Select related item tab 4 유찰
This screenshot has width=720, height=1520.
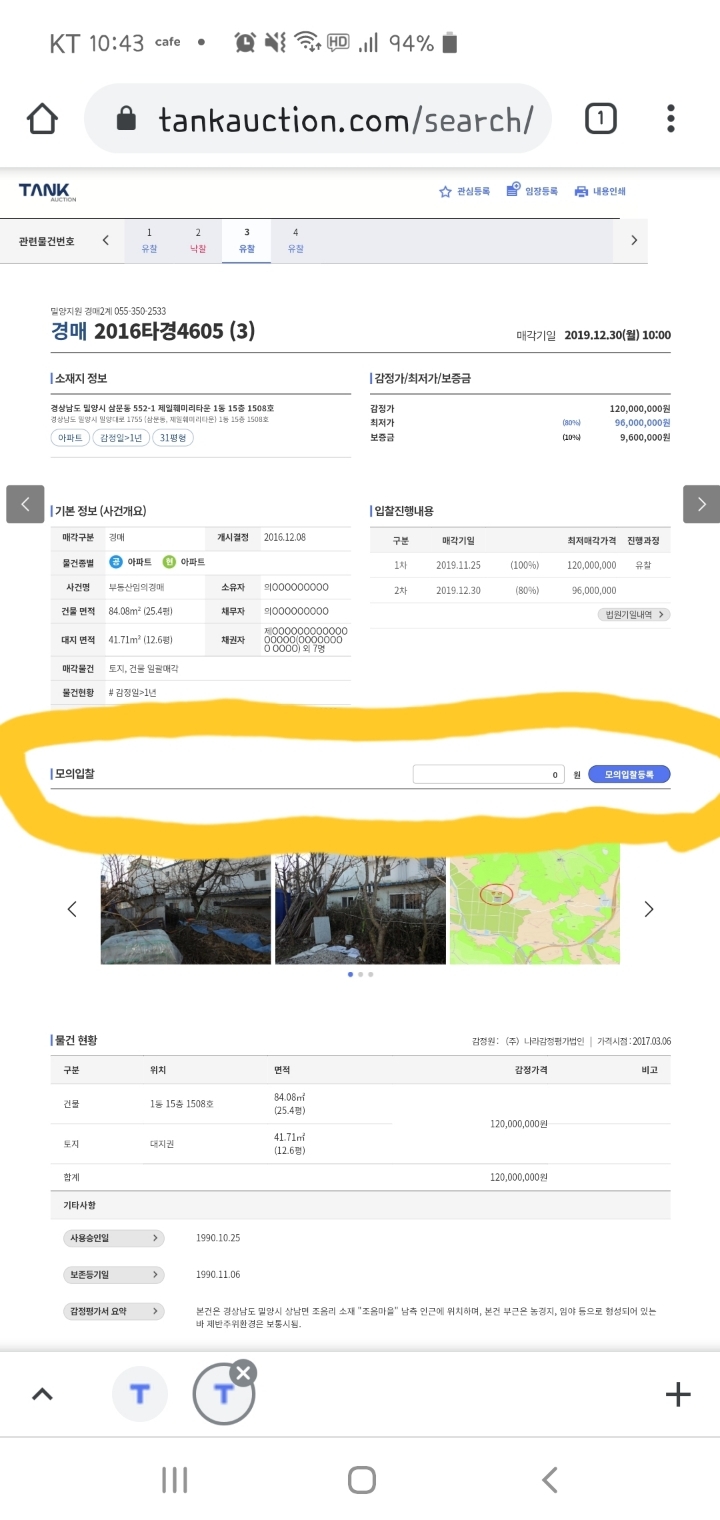(x=295, y=240)
